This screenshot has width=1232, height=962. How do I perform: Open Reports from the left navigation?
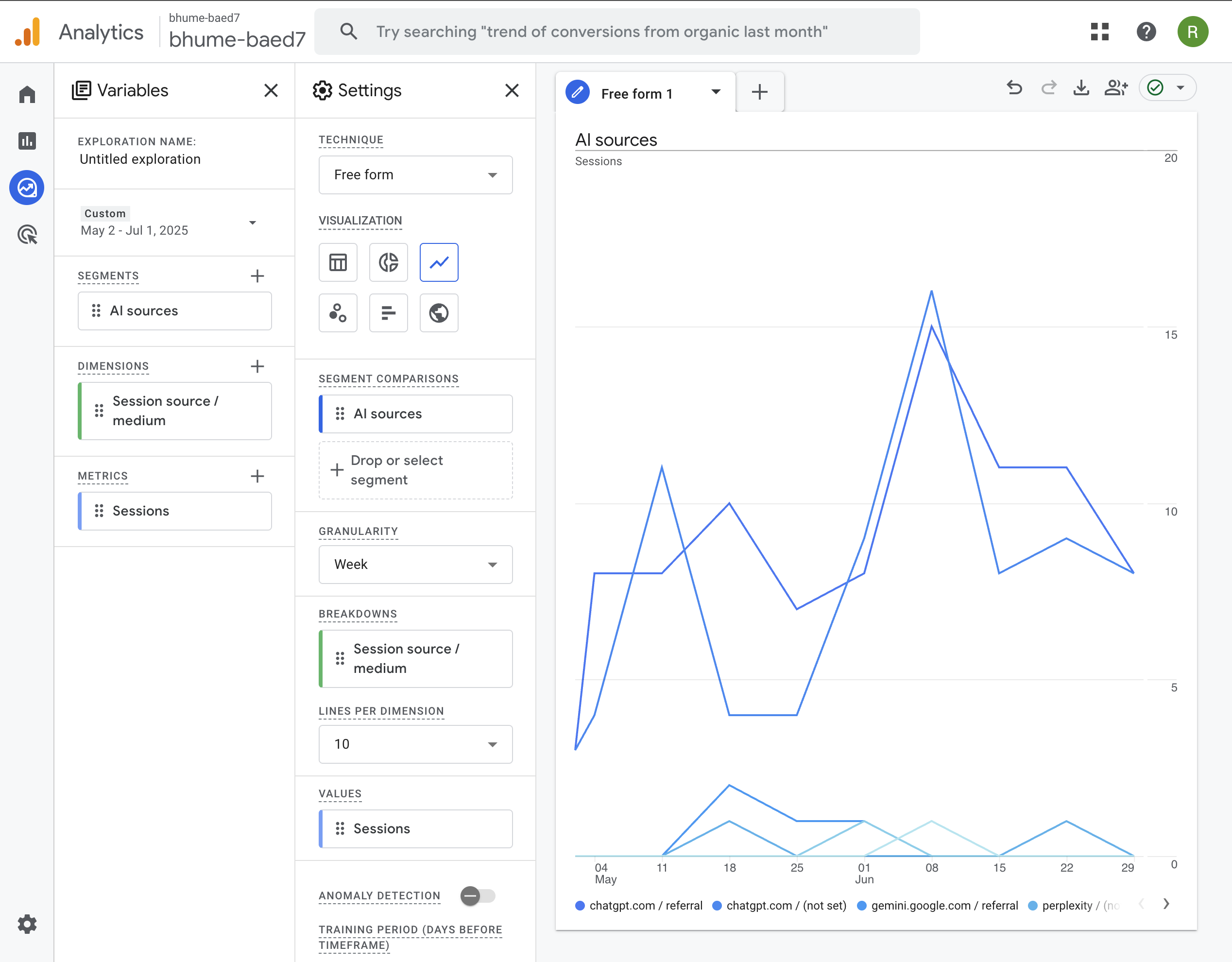tap(27, 140)
